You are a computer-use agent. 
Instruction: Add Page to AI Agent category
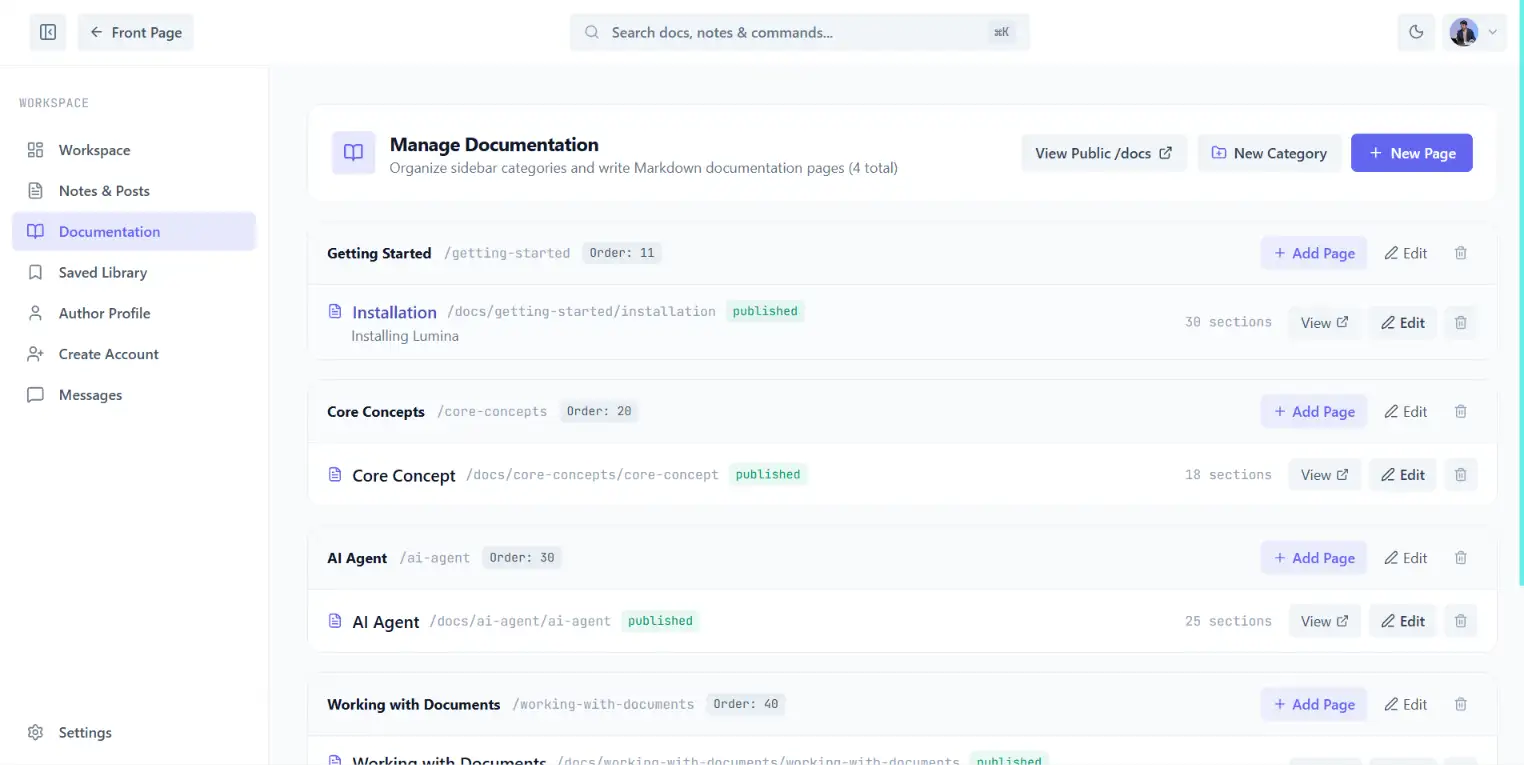1314,558
